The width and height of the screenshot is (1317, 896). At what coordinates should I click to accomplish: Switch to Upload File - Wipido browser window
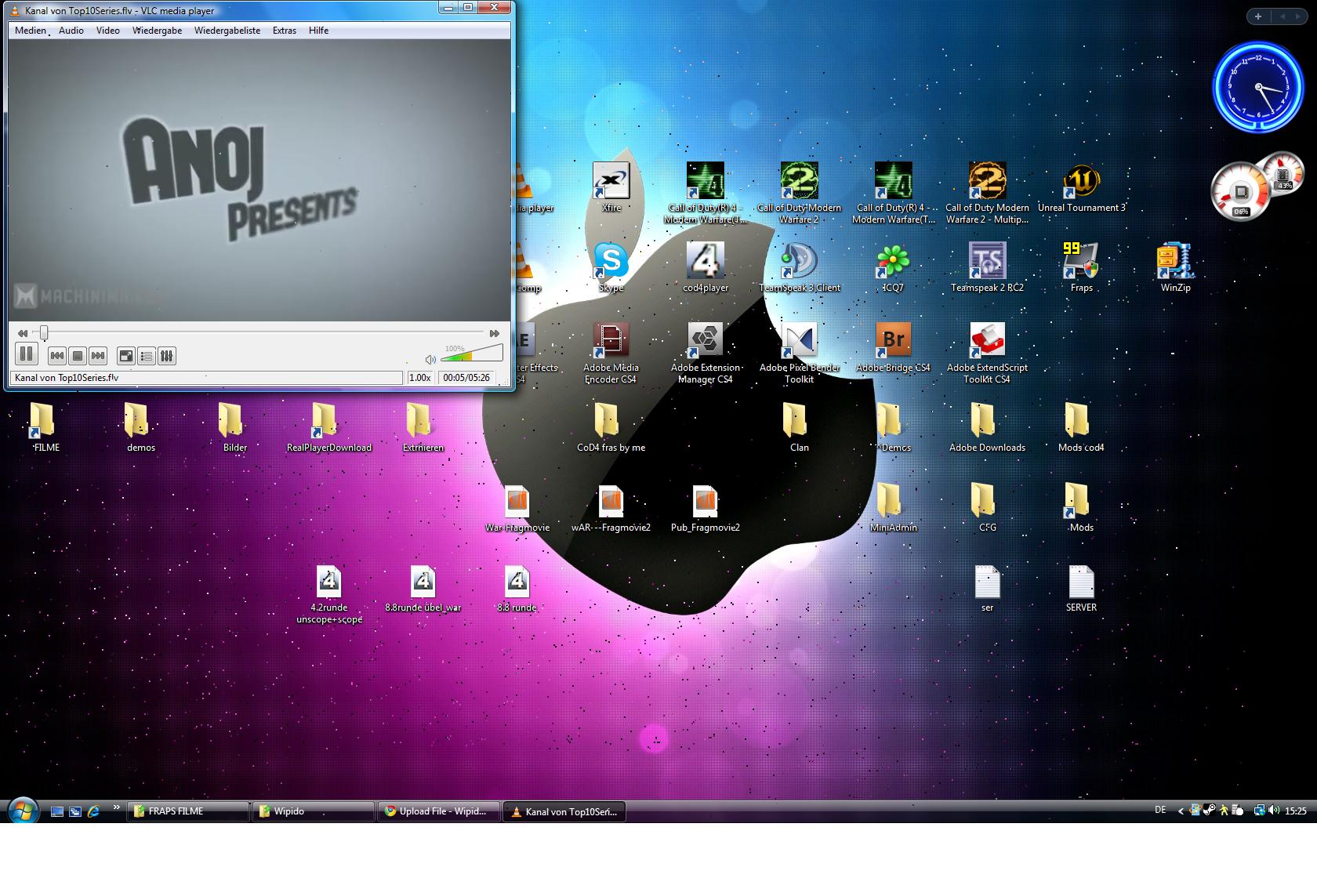coord(439,811)
